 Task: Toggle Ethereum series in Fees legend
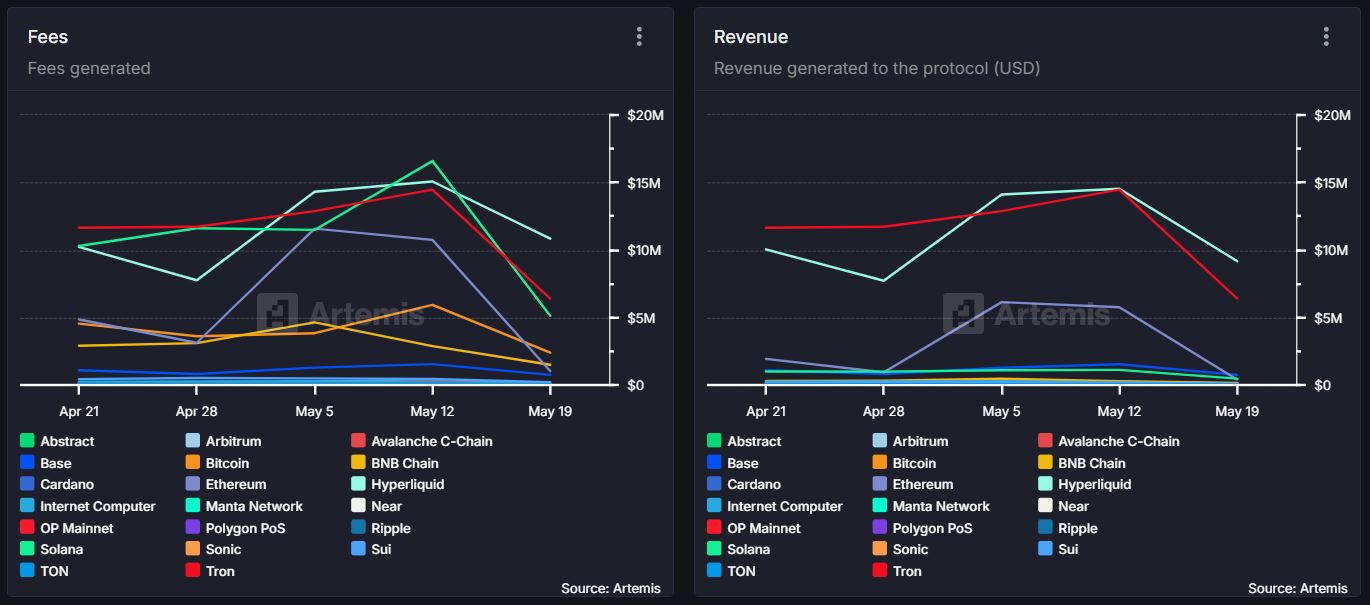click(226, 484)
